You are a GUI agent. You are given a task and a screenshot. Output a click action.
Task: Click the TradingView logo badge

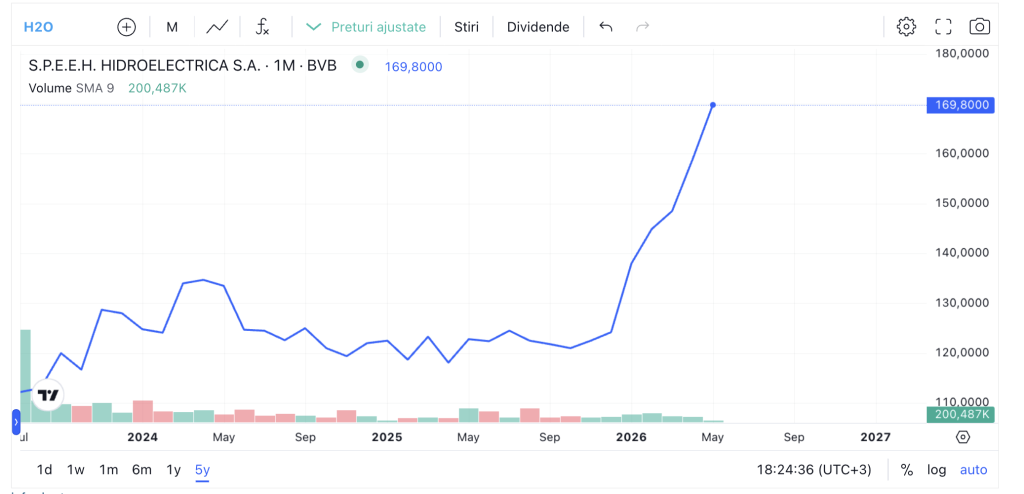coord(48,395)
